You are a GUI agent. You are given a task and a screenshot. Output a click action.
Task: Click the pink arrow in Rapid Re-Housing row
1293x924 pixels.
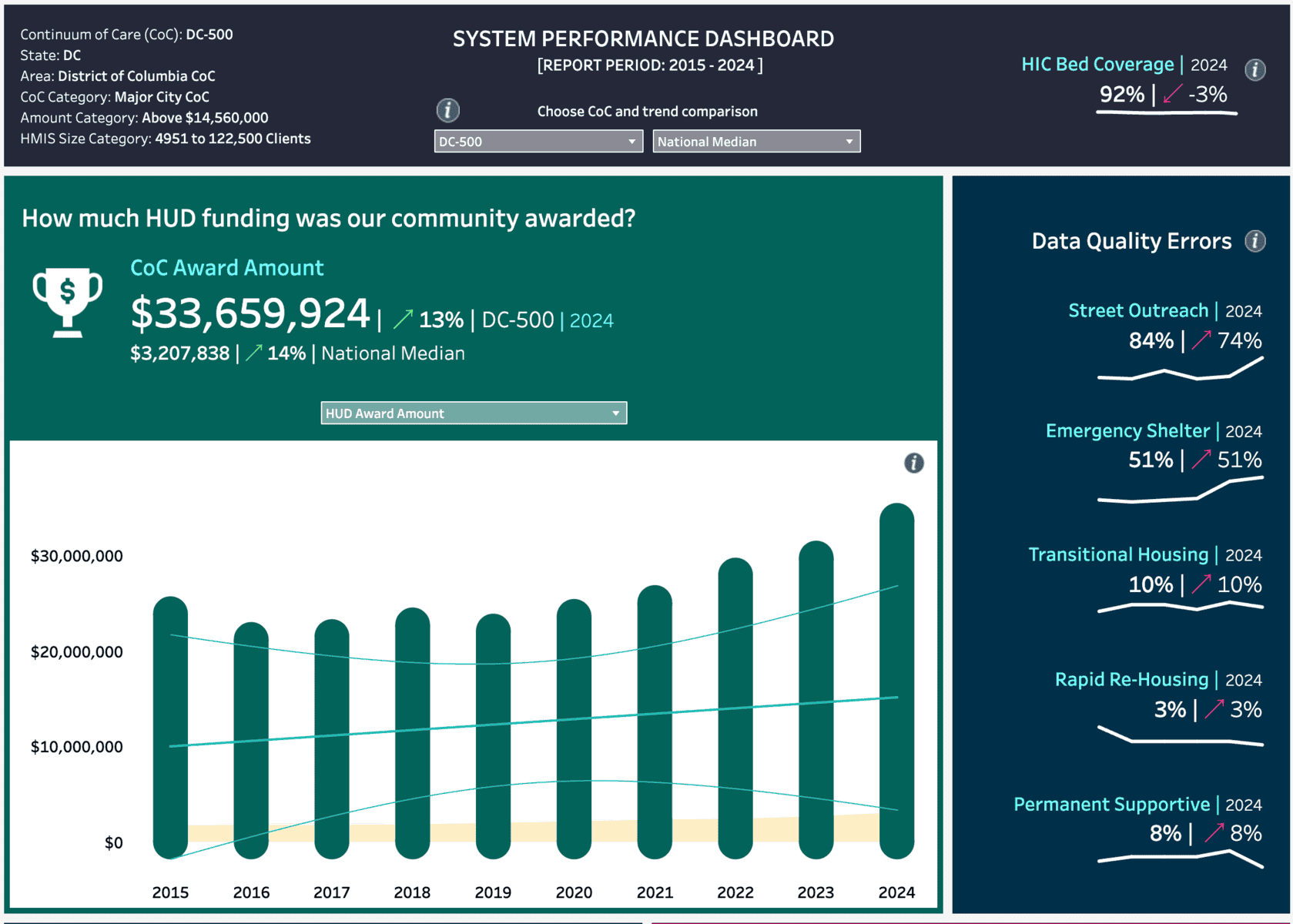pos(1214,709)
